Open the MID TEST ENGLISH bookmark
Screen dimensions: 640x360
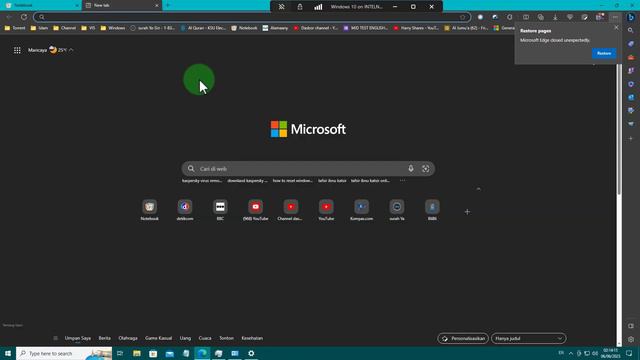(x=366, y=28)
